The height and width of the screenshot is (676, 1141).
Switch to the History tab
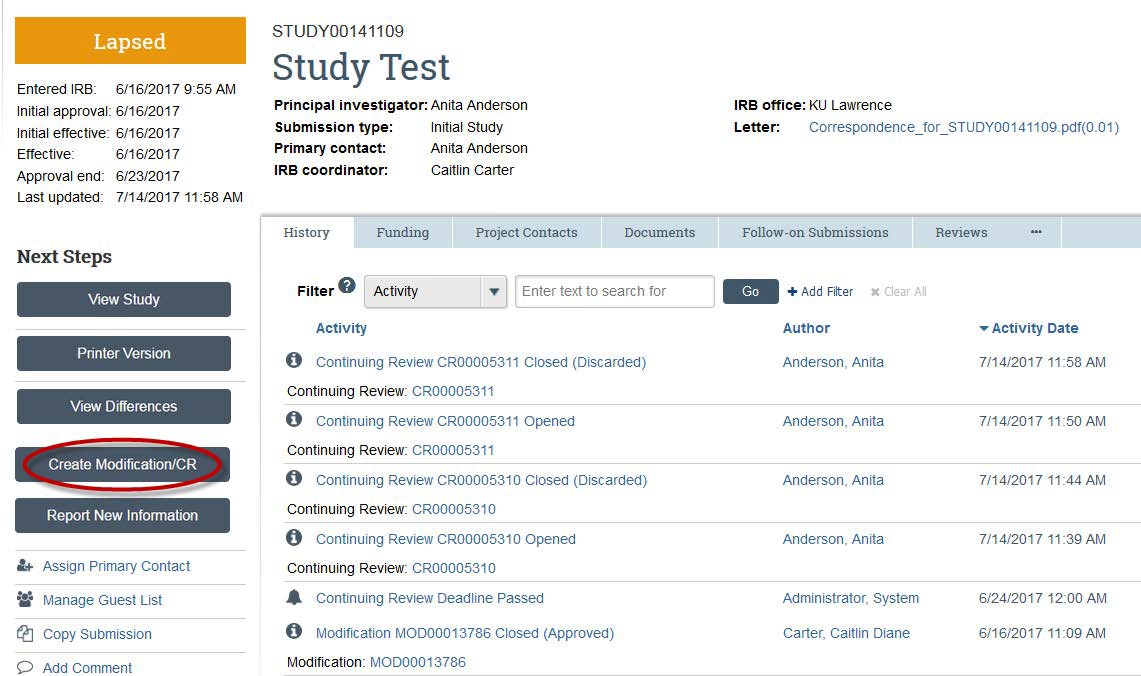(306, 232)
